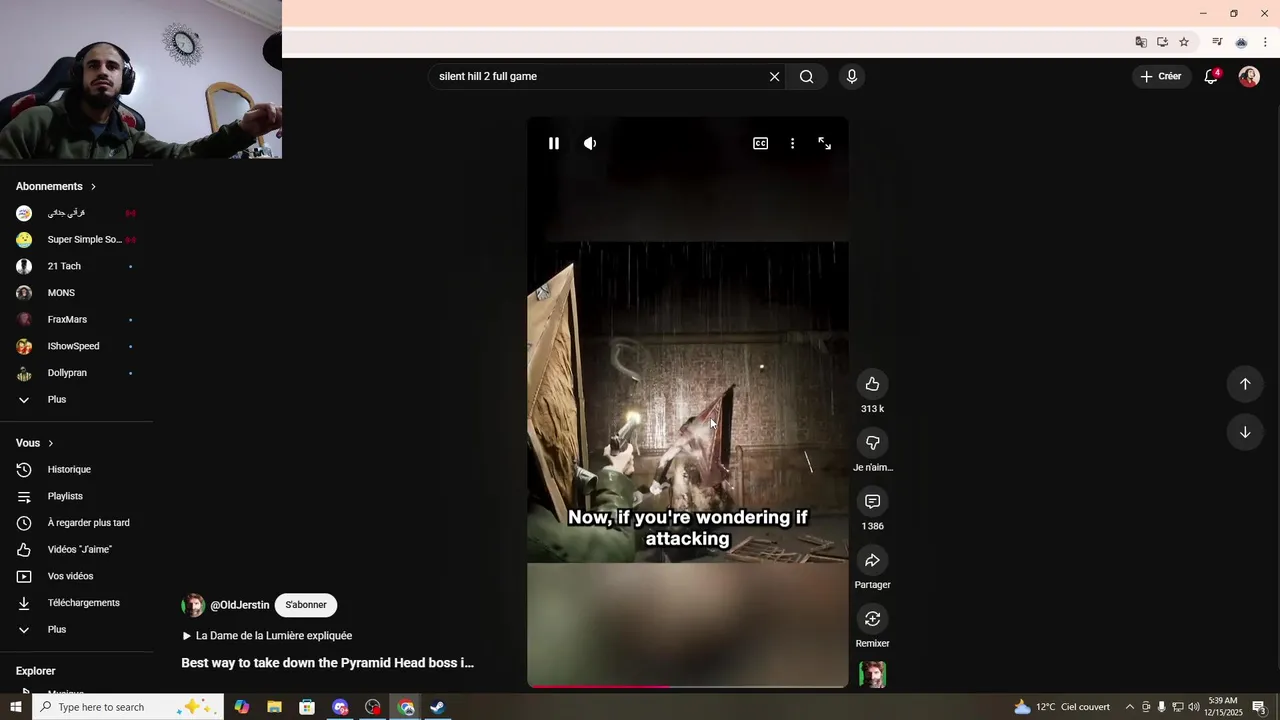Open the IShowSpeed channel
The width and height of the screenshot is (1280, 720).
click(76, 346)
